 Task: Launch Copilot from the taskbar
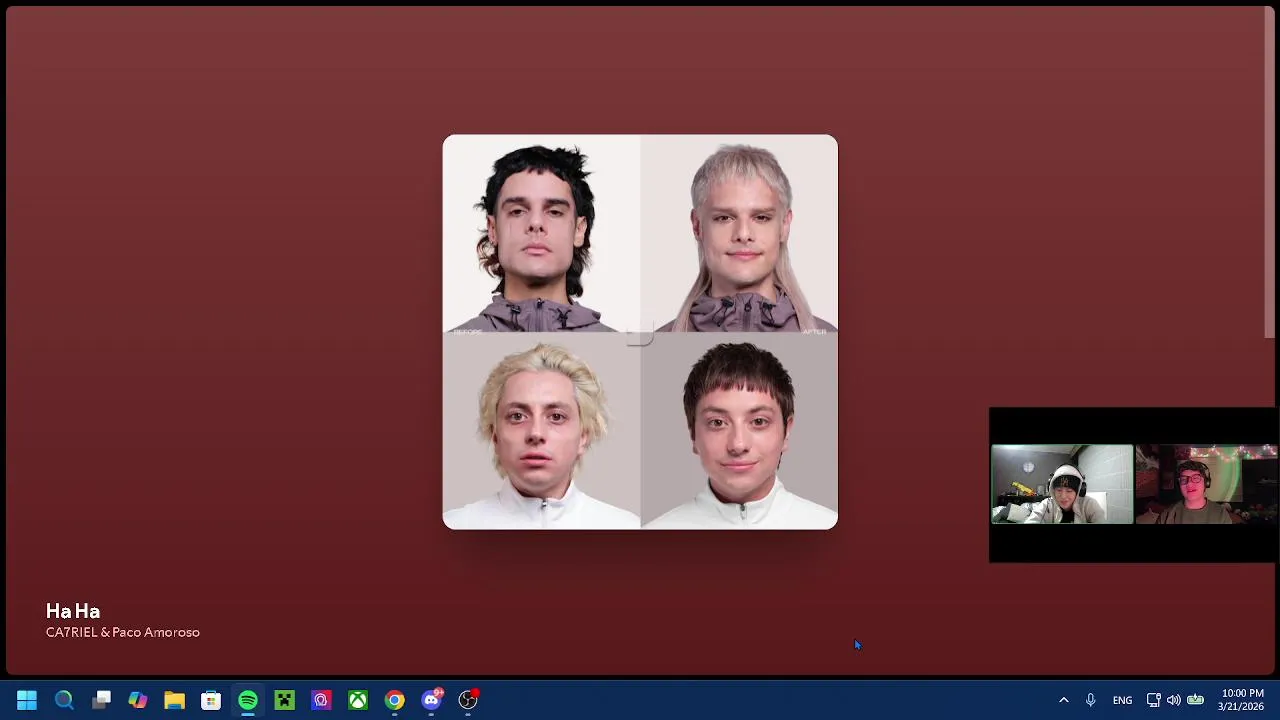(x=138, y=700)
